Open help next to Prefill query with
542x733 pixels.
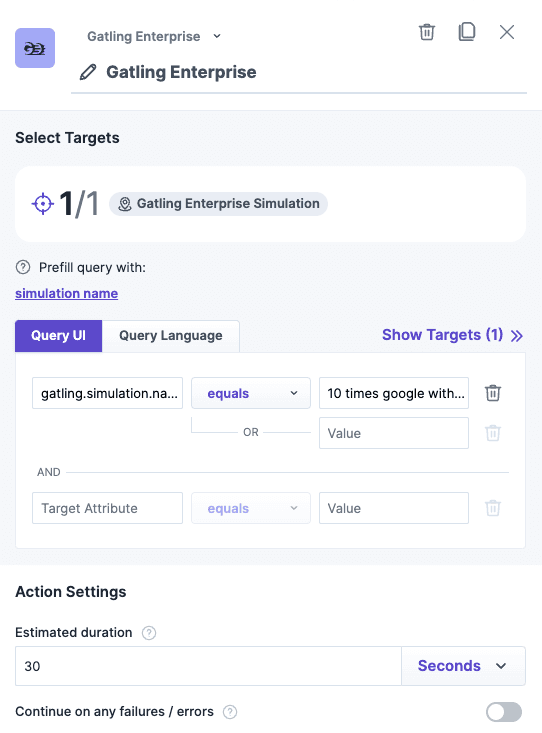(23, 267)
